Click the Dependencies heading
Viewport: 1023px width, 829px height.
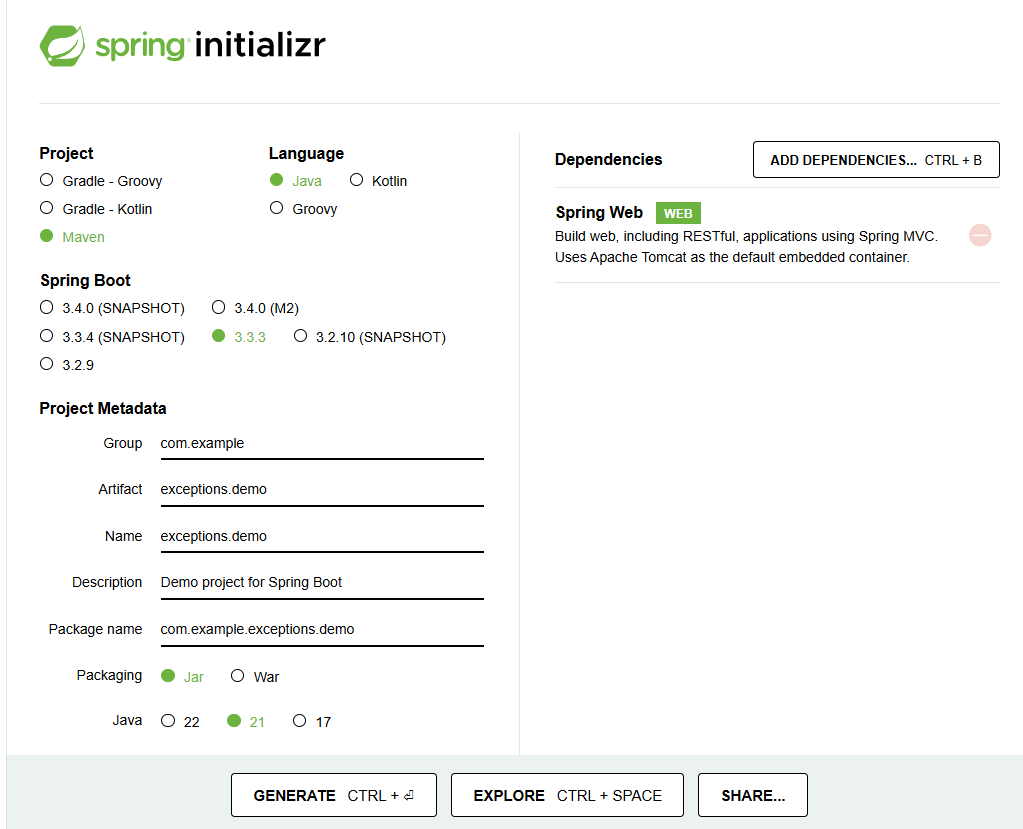[608, 160]
